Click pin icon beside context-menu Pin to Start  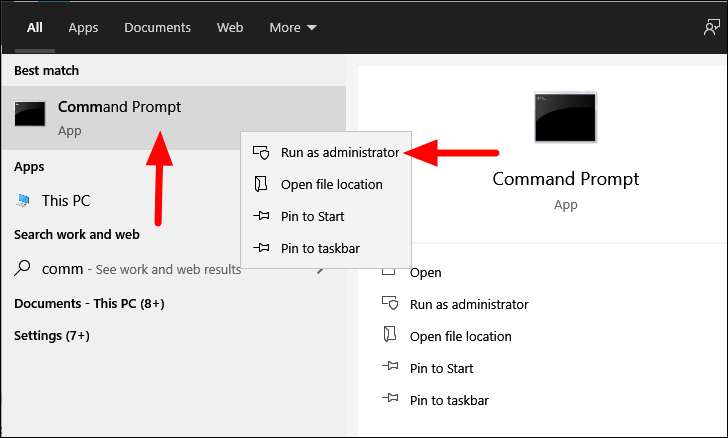[x=261, y=216]
